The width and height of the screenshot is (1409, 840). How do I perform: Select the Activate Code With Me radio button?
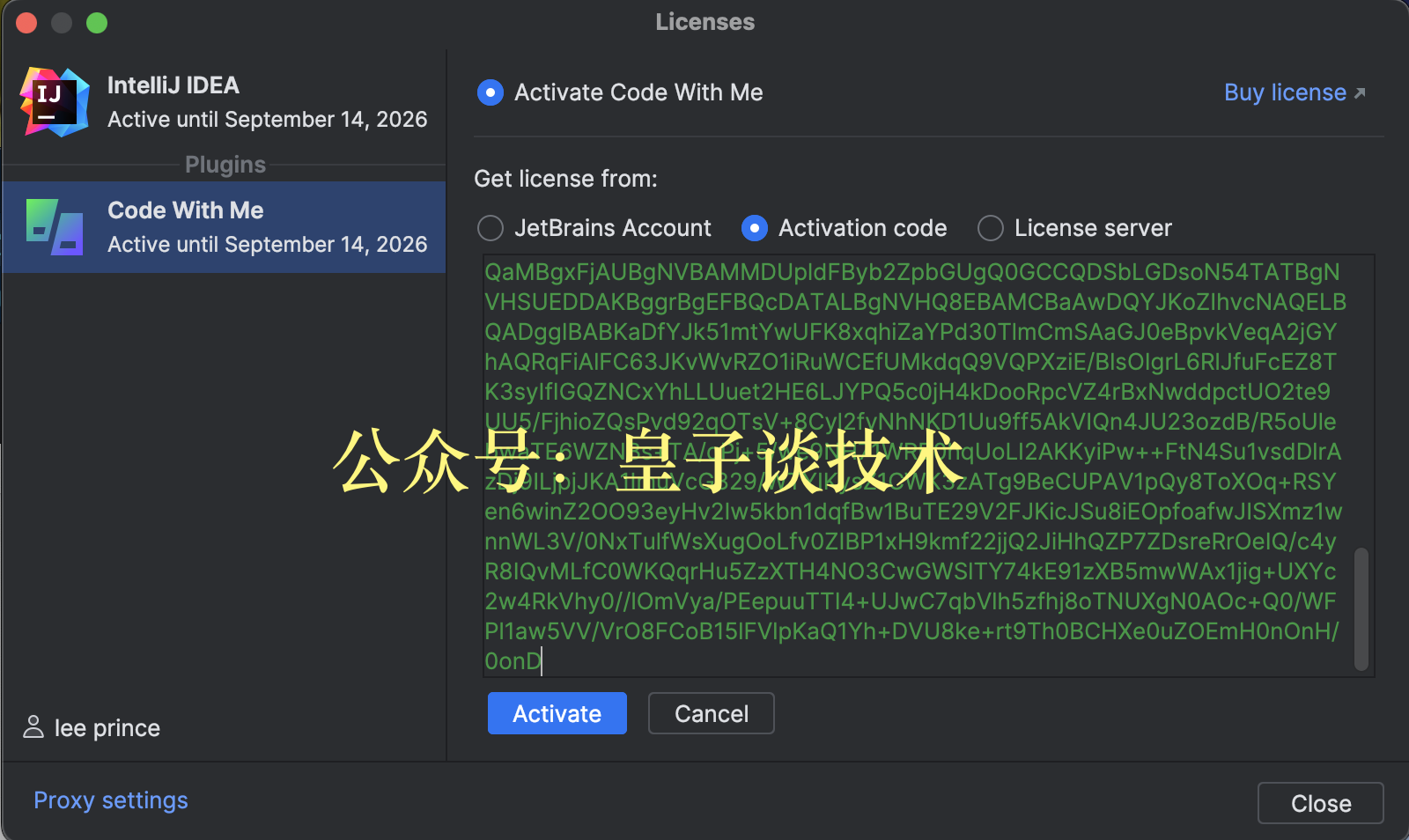tap(491, 92)
